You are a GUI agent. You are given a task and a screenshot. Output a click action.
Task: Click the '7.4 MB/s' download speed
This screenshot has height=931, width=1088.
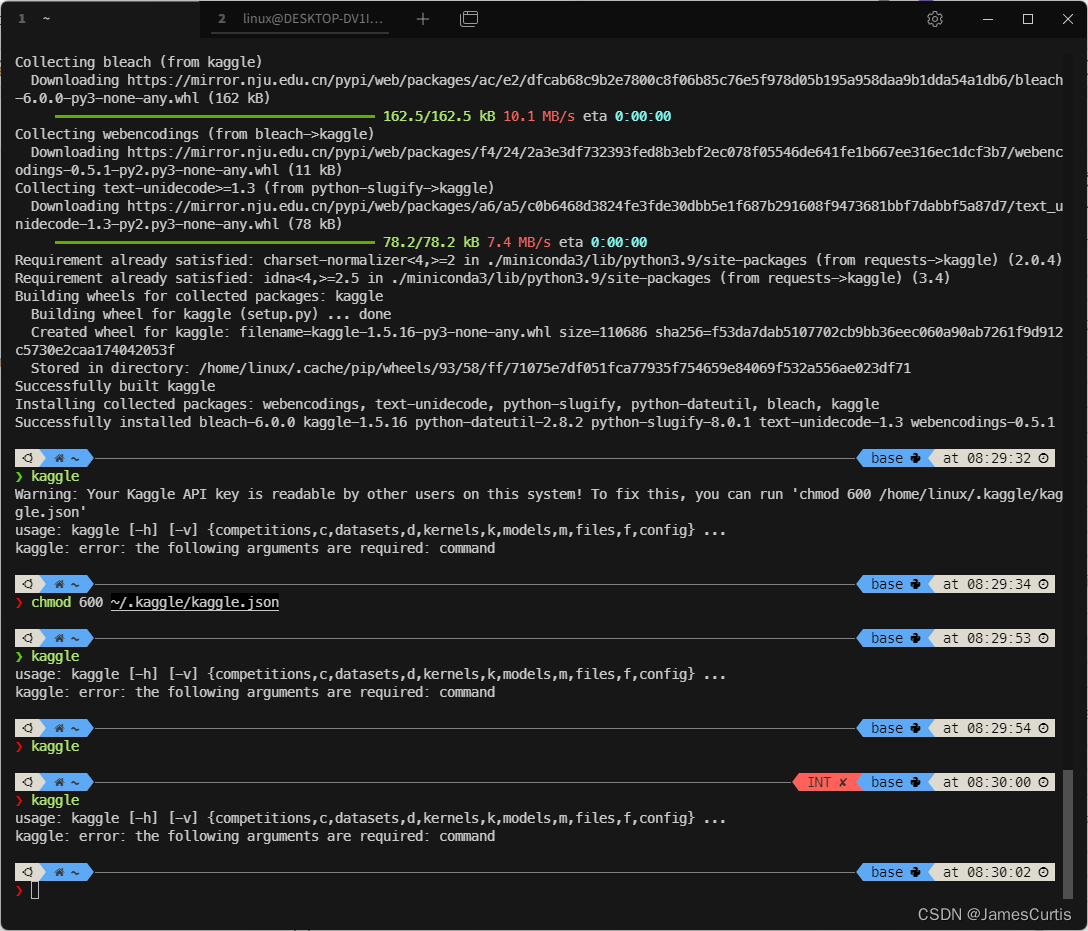tap(518, 242)
